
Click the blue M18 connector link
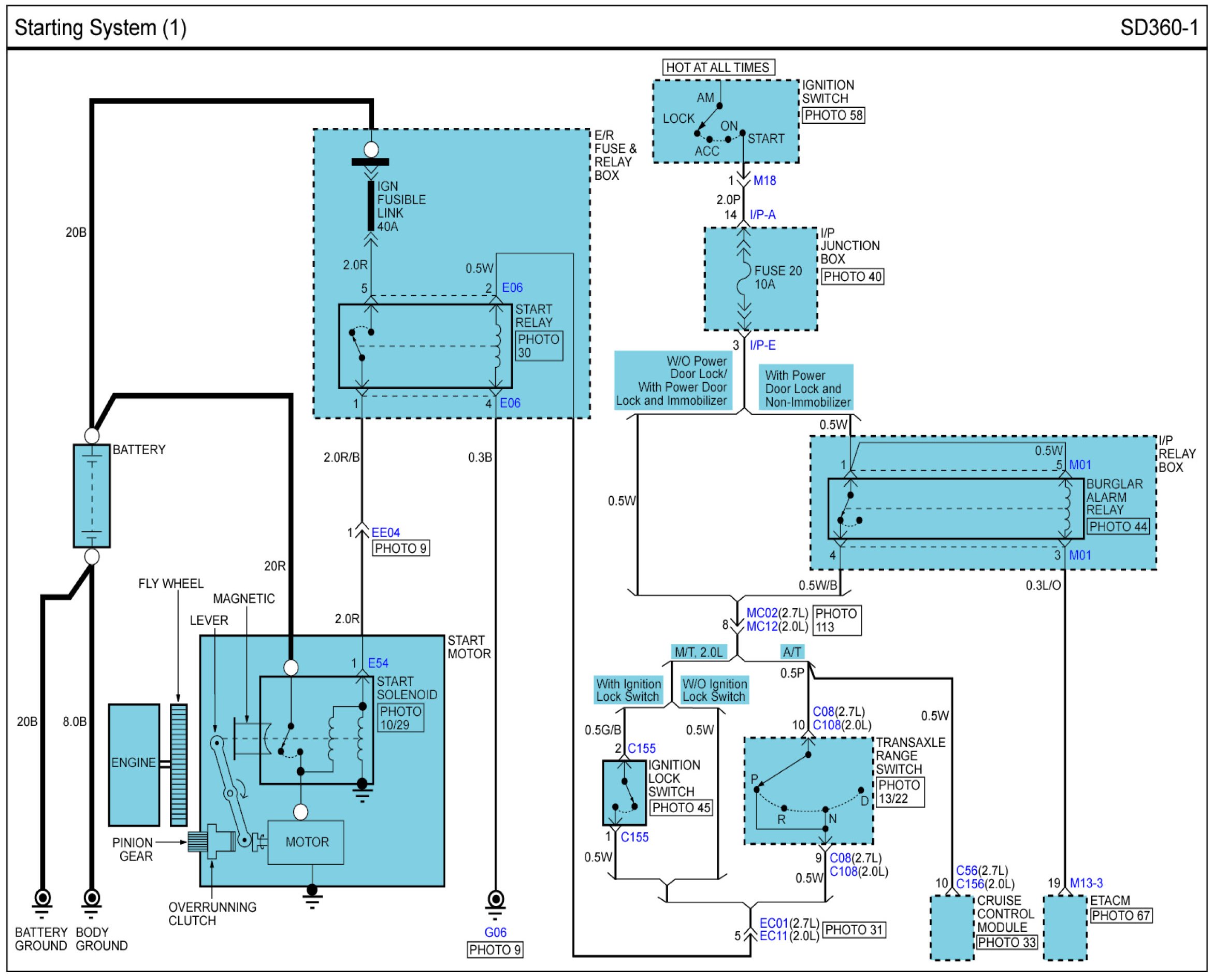click(x=765, y=181)
